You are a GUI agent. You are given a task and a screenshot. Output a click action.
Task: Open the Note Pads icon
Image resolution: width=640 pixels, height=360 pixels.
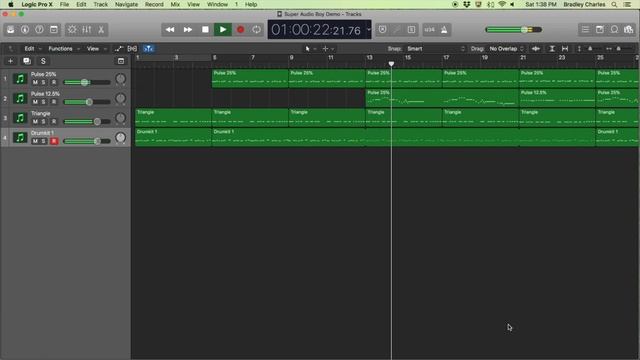(x=600, y=29)
